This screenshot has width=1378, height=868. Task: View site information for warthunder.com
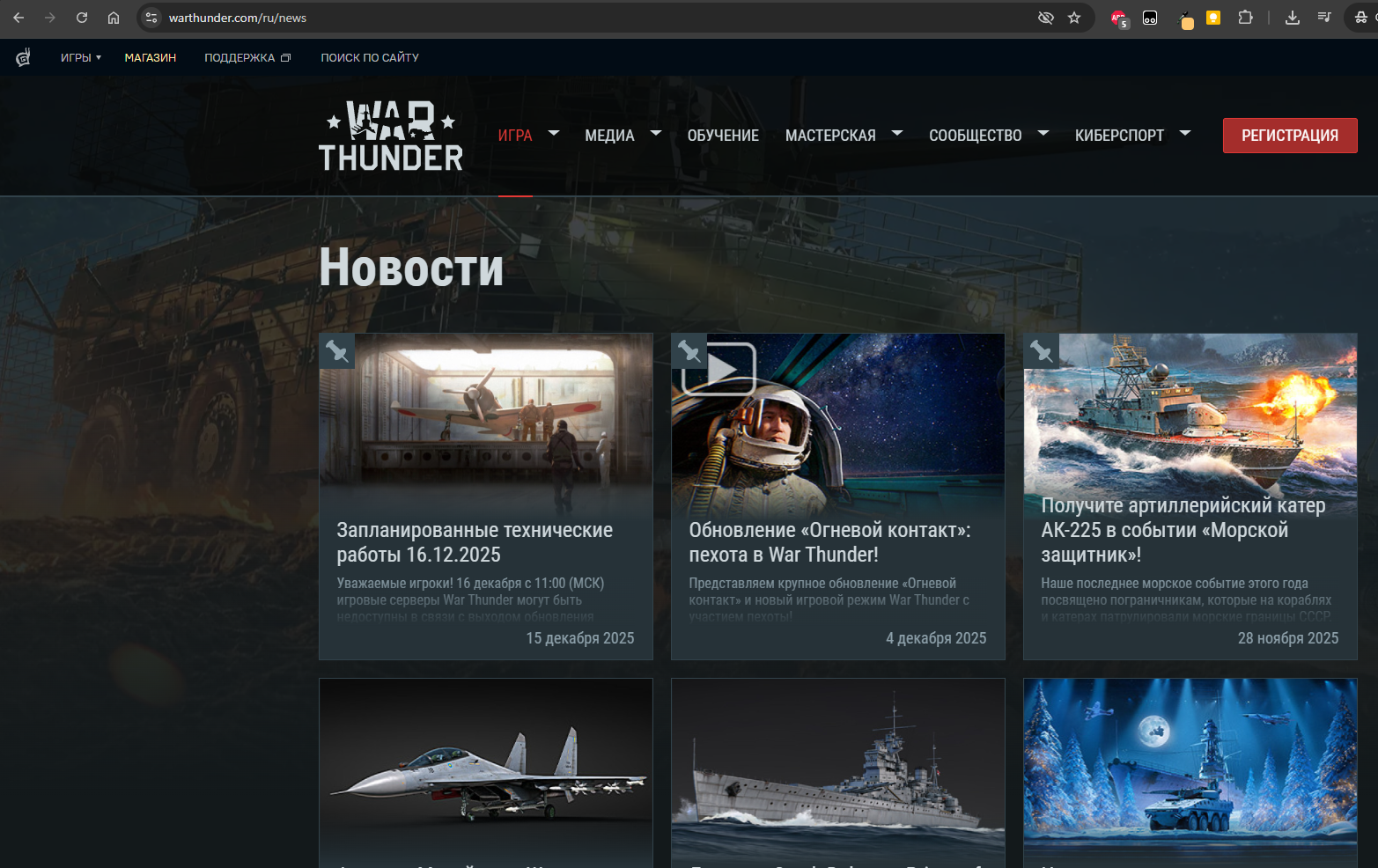[151, 18]
